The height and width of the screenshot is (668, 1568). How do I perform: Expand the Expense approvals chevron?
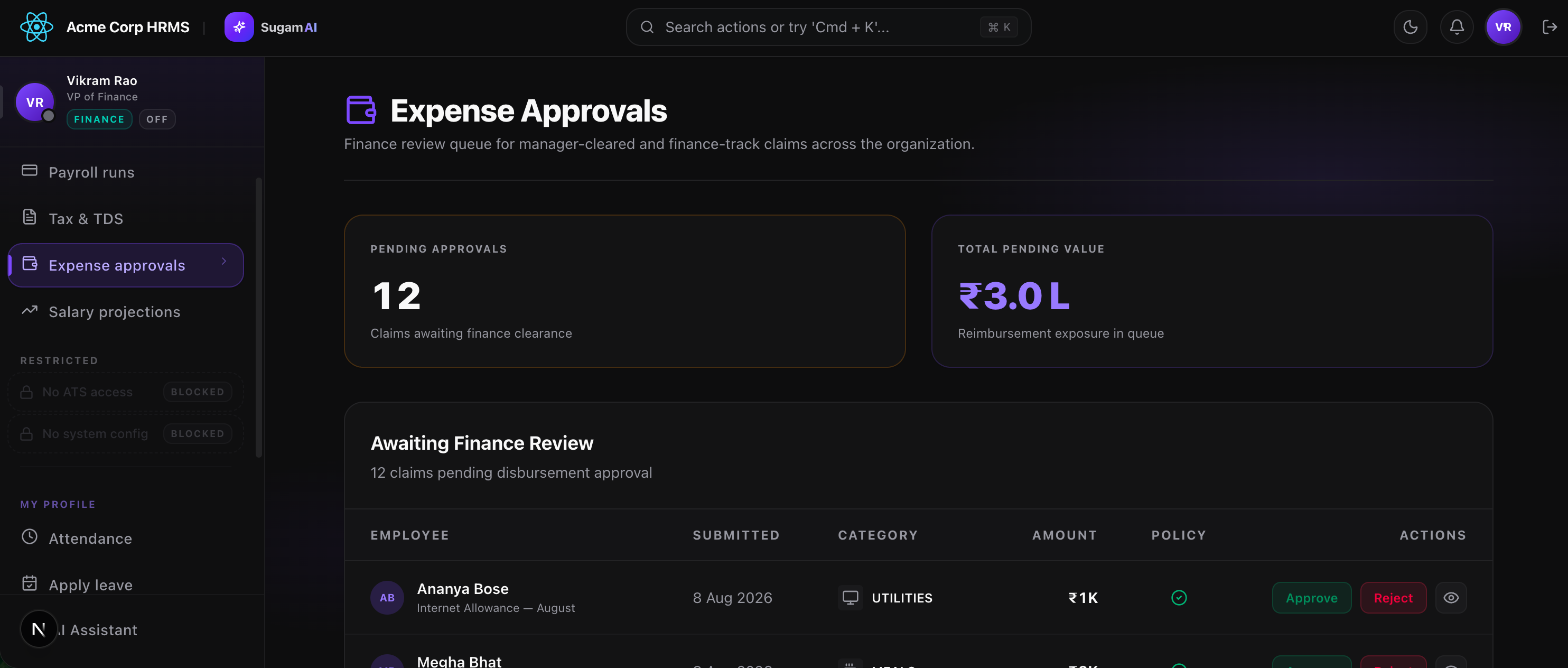click(224, 261)
